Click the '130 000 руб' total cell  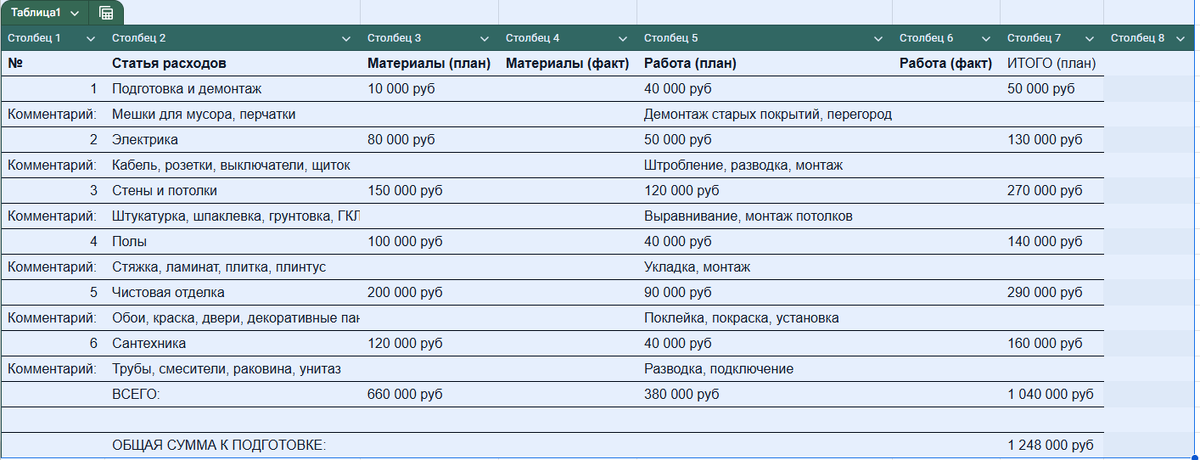click(1052, 139)
